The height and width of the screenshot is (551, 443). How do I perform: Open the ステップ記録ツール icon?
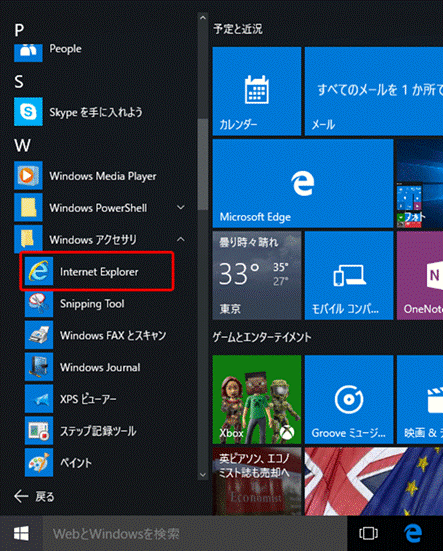click(39, 431)
